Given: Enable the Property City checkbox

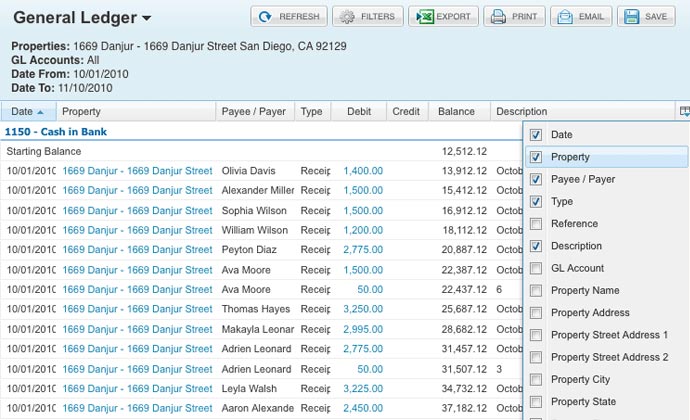Looking at the screenshot, I should [x=536, y=379].
